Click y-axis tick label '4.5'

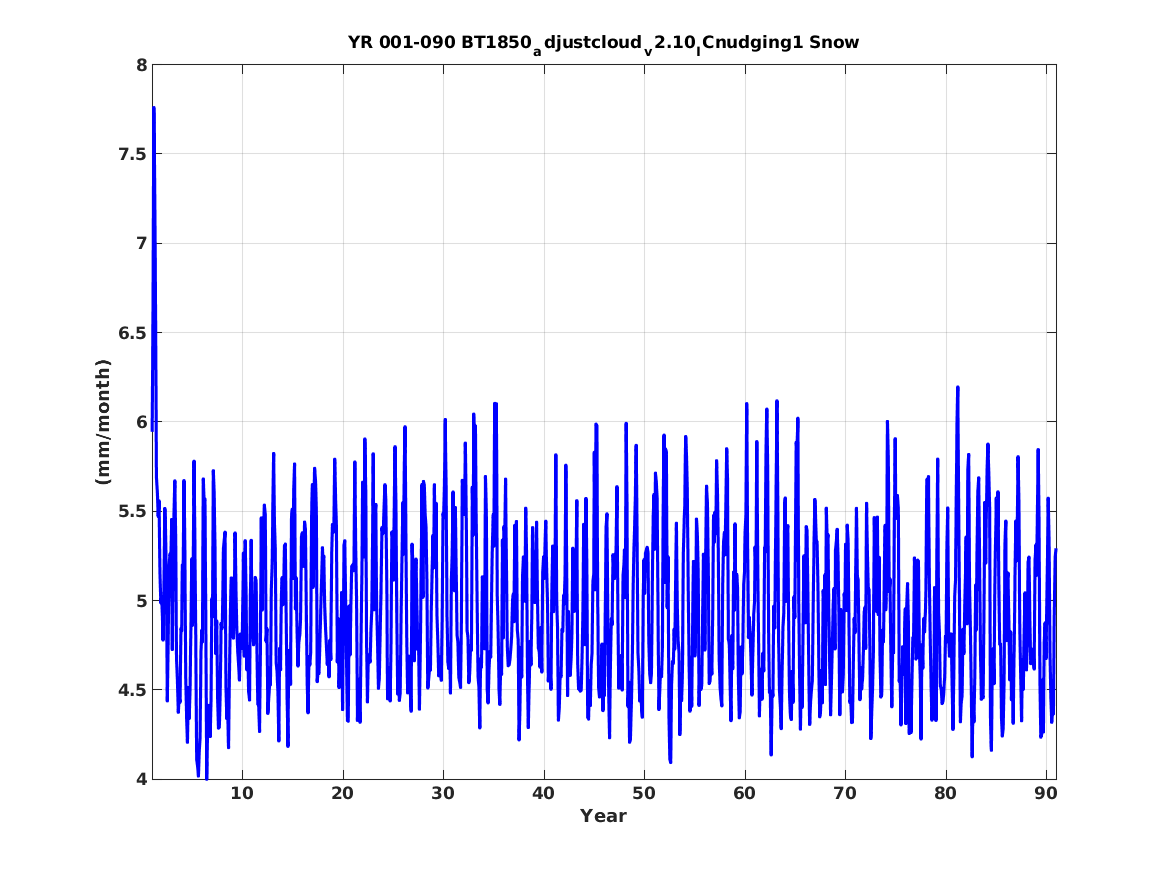point(133,690)
